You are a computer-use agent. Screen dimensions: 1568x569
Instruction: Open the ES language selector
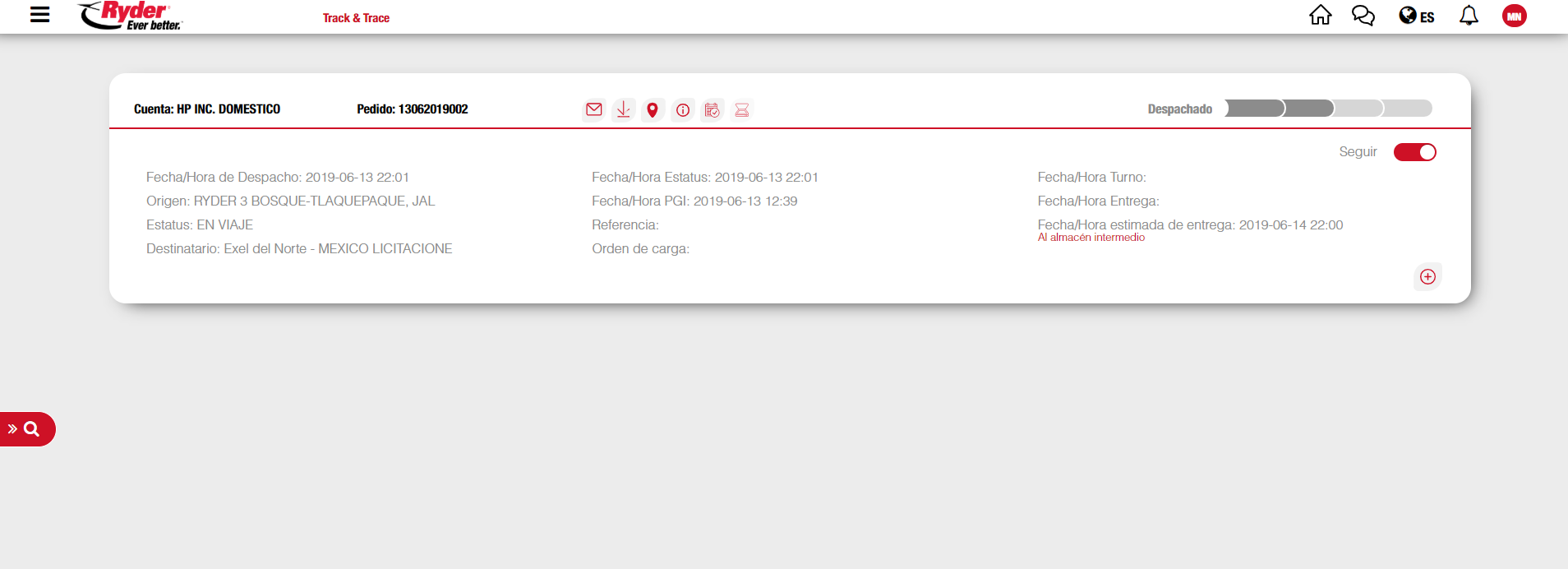coord(1417,16)
